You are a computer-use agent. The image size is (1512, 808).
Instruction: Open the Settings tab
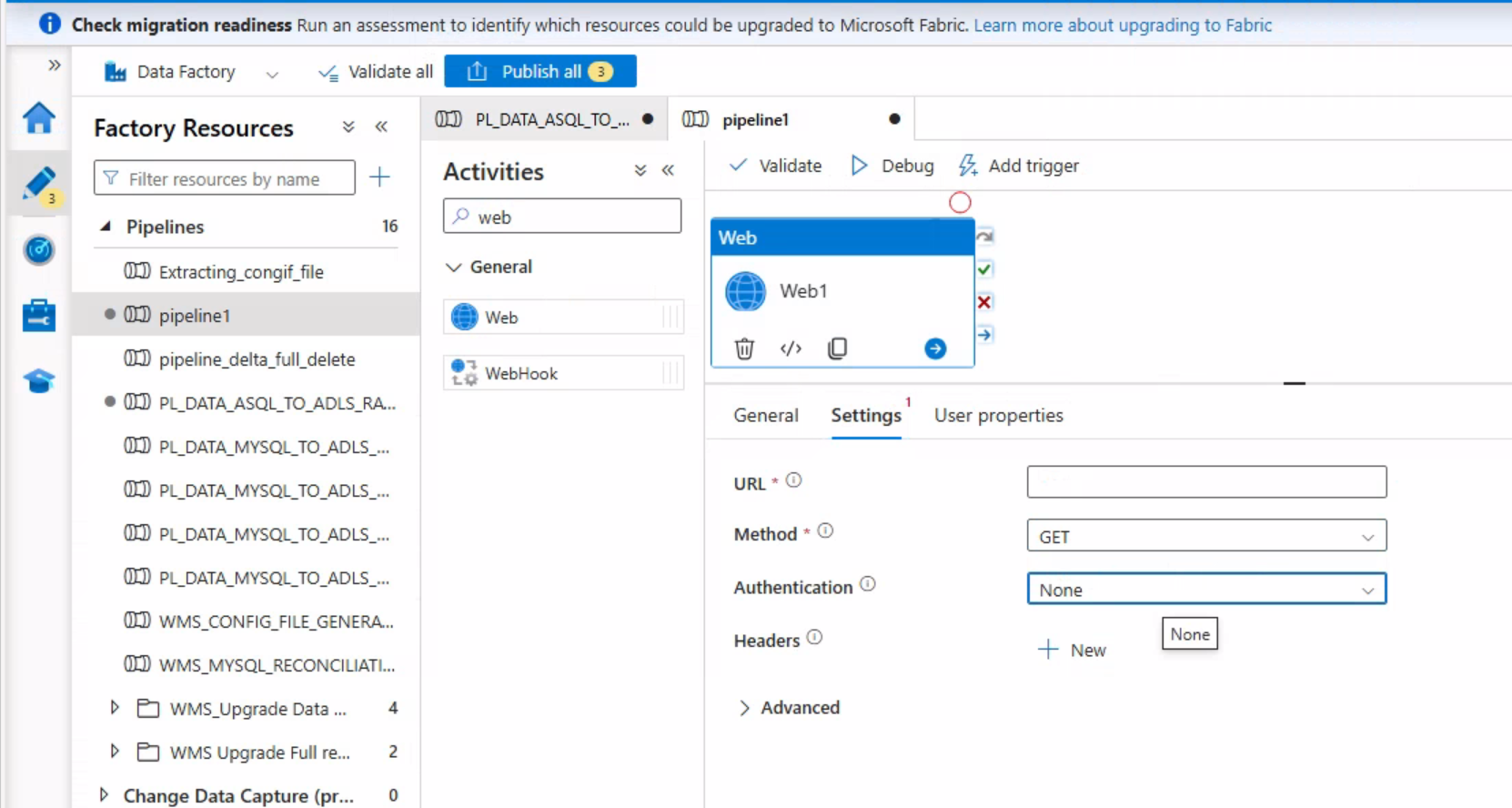tap(866, 415)
